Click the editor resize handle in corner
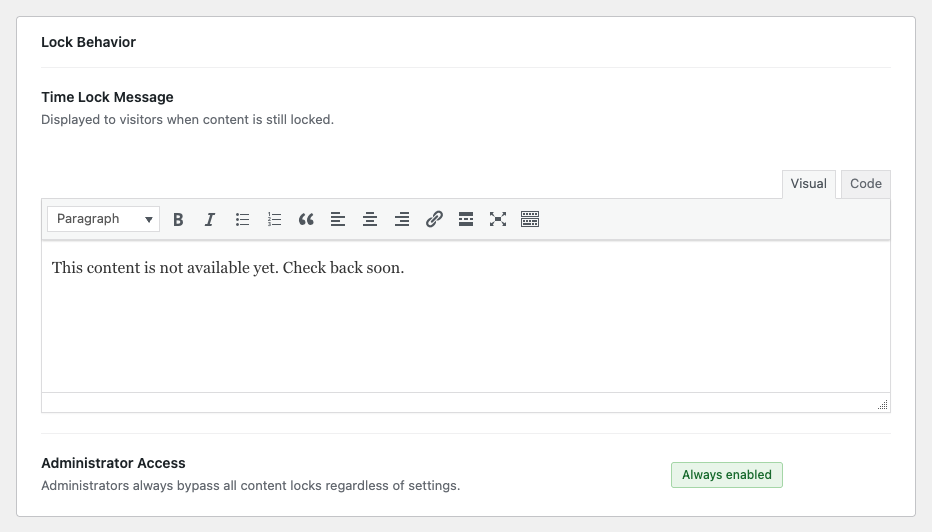The image size is (932, 532). [x=883, y=405]
